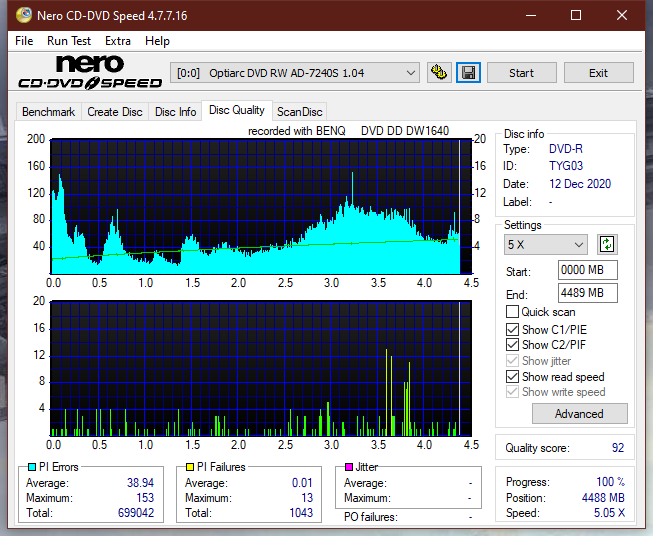Click the PI Errors total 699042

136,513
